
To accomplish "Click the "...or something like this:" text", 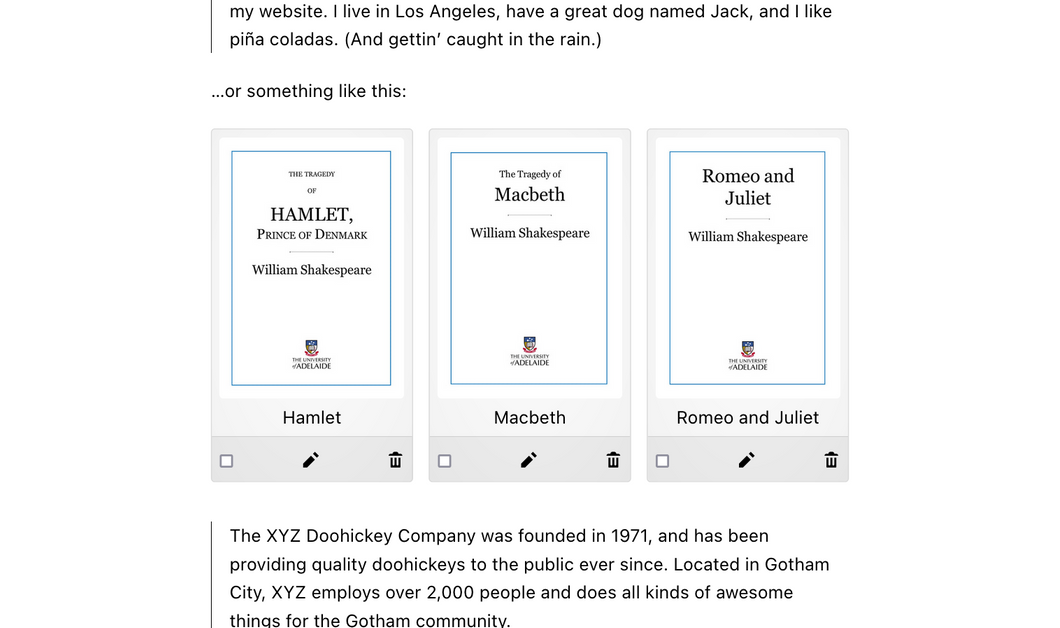I will (309, 91).
